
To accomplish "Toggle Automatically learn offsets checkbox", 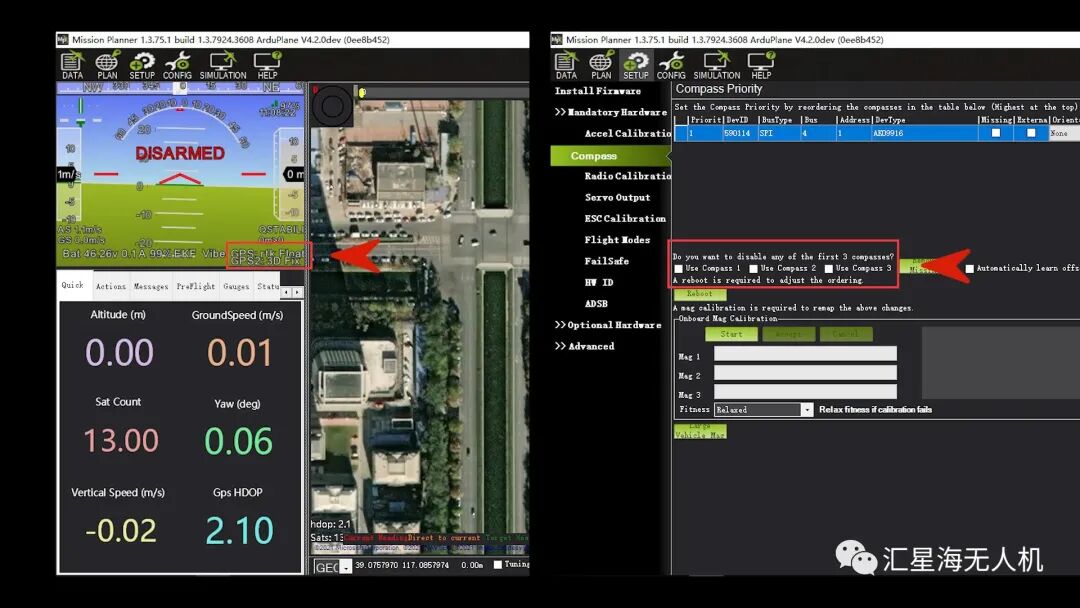I will [x=970, y=269].
